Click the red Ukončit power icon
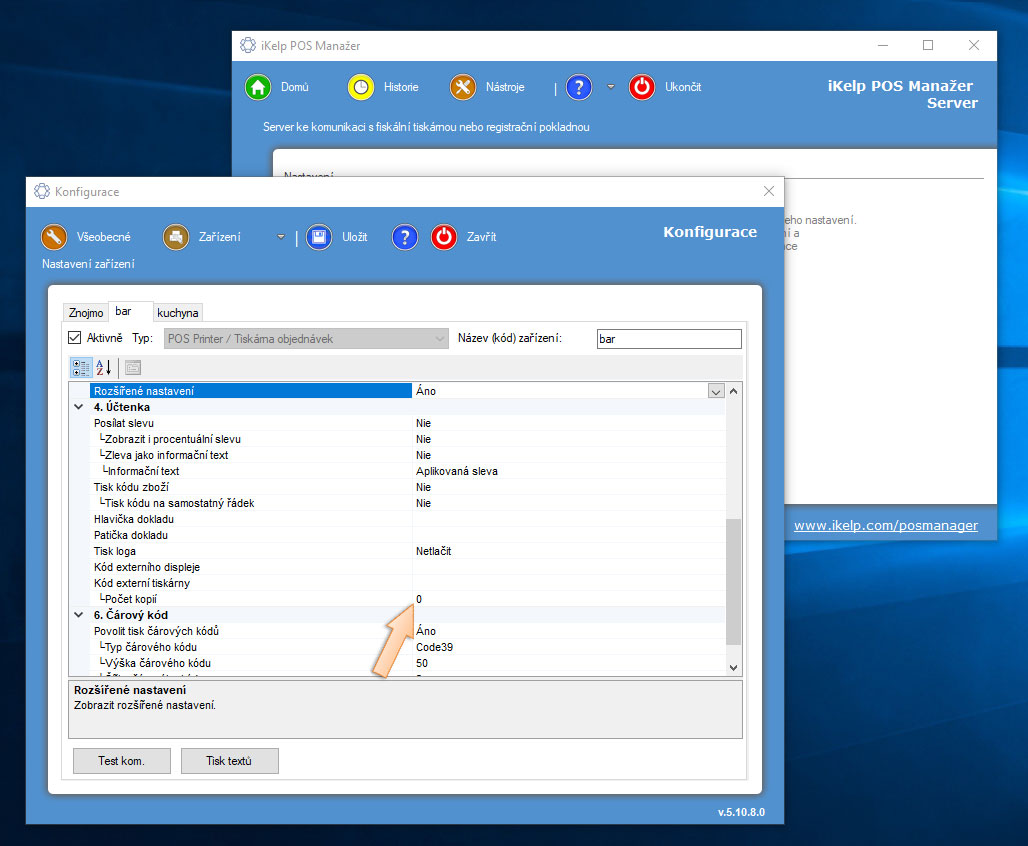Screen dimensions: 1028x846 pyautogui.click(x=642, y=87)
